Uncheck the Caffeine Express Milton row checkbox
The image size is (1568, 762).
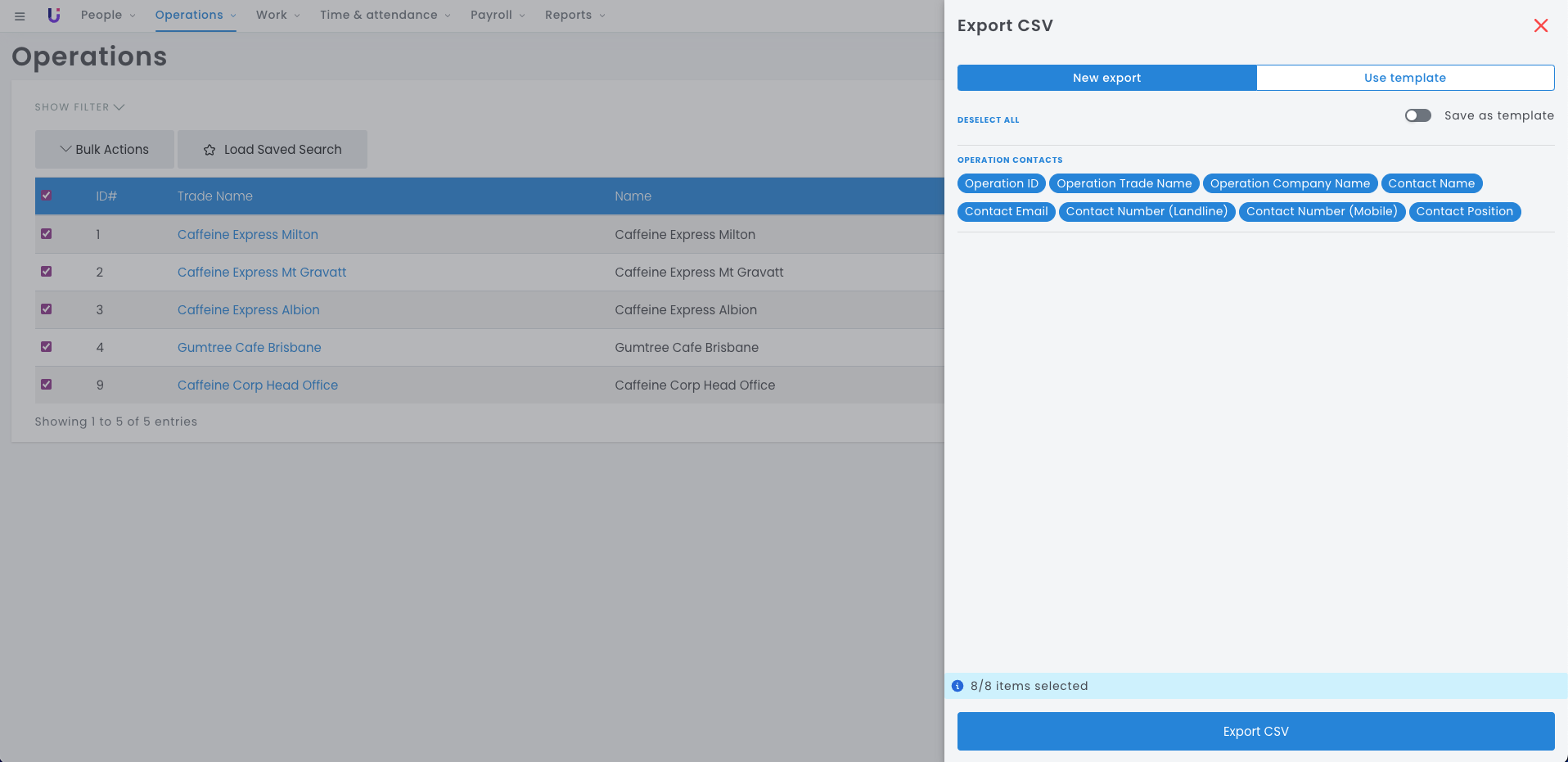pos(47,234)
